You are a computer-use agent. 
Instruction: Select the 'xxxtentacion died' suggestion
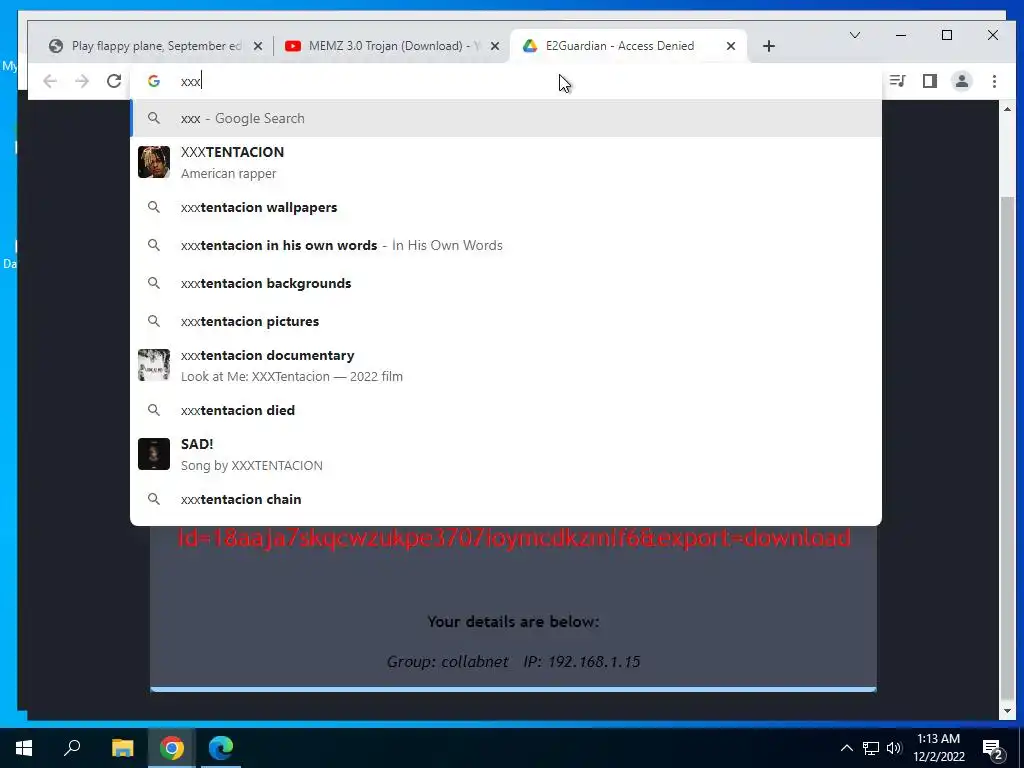(506, 410)
